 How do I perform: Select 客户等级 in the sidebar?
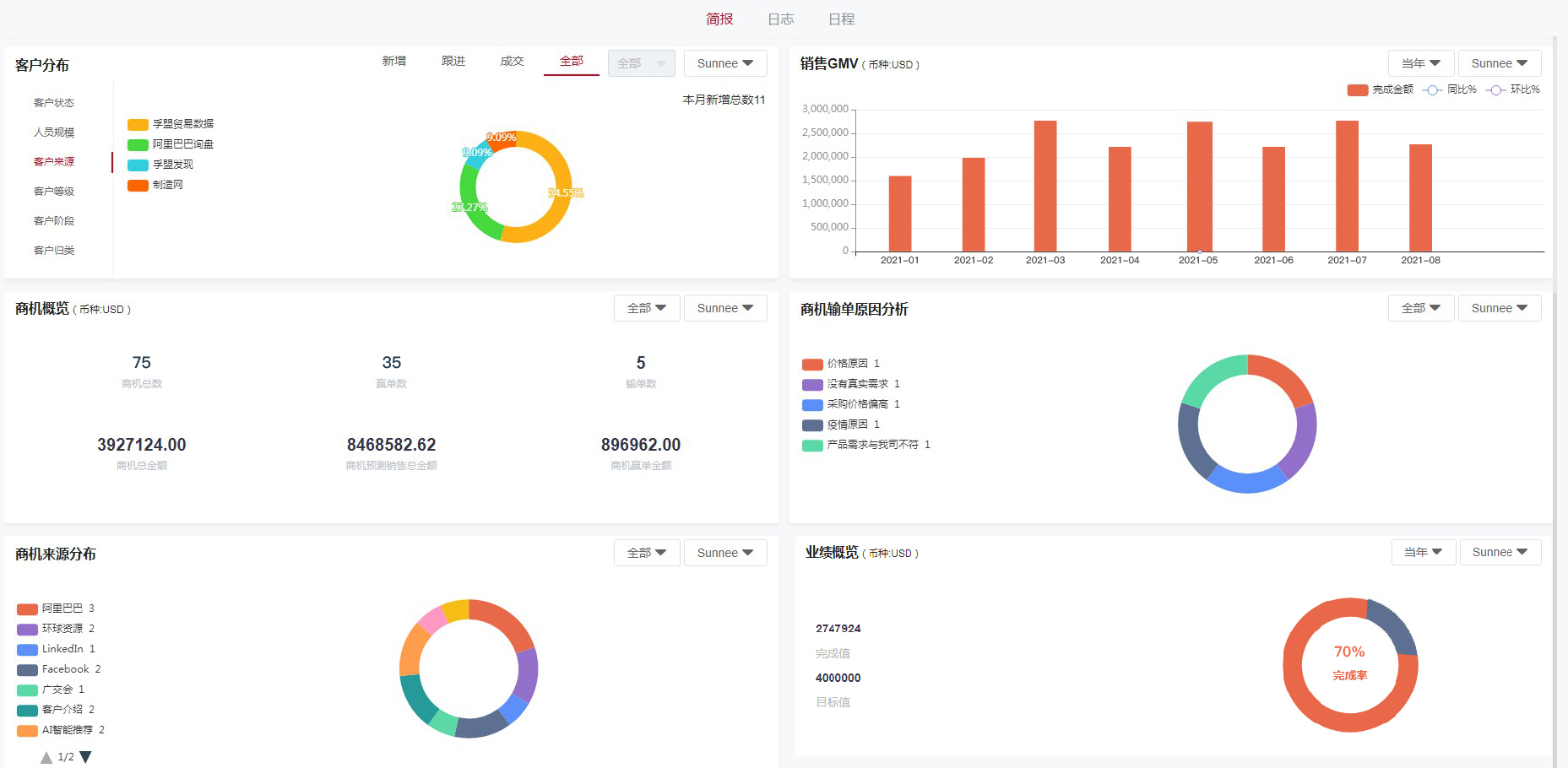pos(53,191)
